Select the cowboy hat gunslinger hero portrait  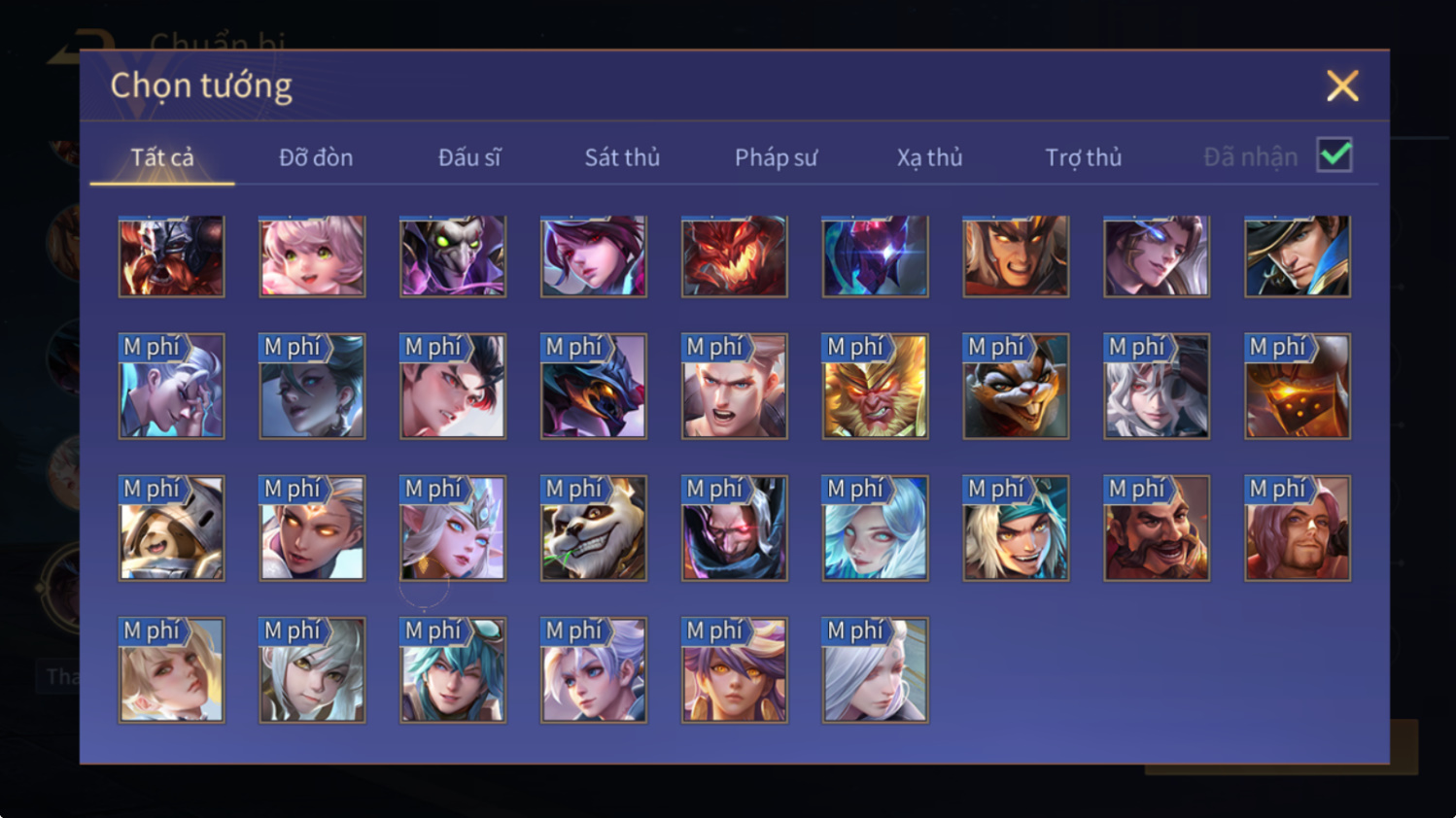[1298, 256]
